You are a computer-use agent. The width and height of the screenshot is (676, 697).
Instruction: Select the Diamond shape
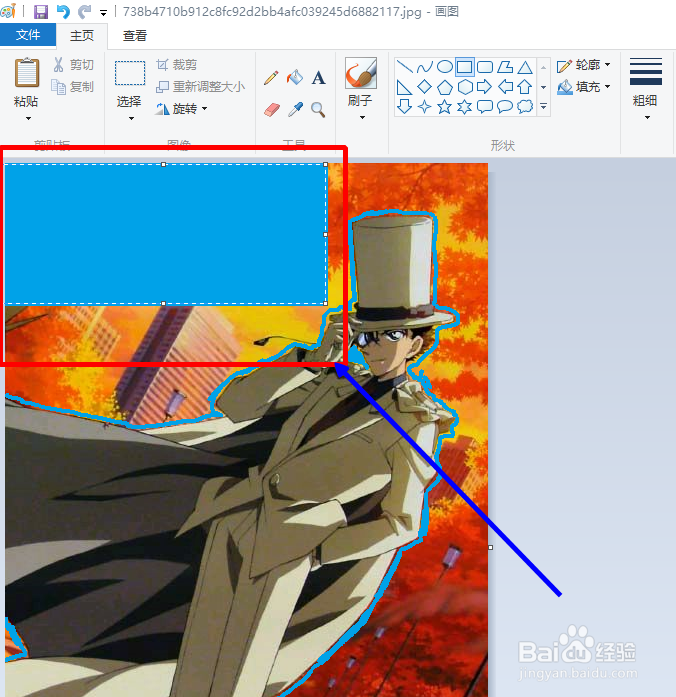click(424, 87)
